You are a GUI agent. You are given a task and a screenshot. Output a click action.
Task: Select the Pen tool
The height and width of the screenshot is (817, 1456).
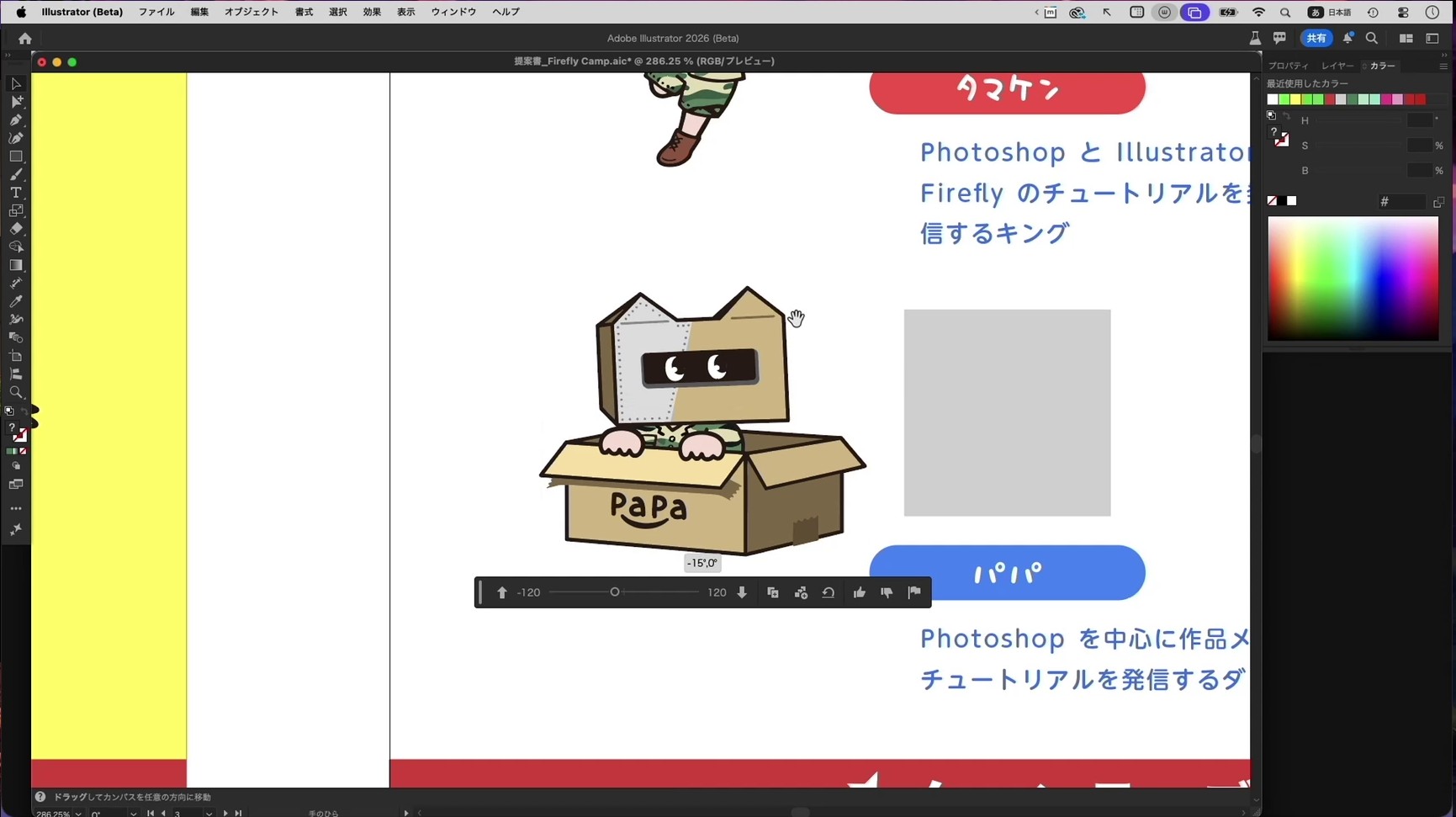pyautogui.click(x=15, y=120)
